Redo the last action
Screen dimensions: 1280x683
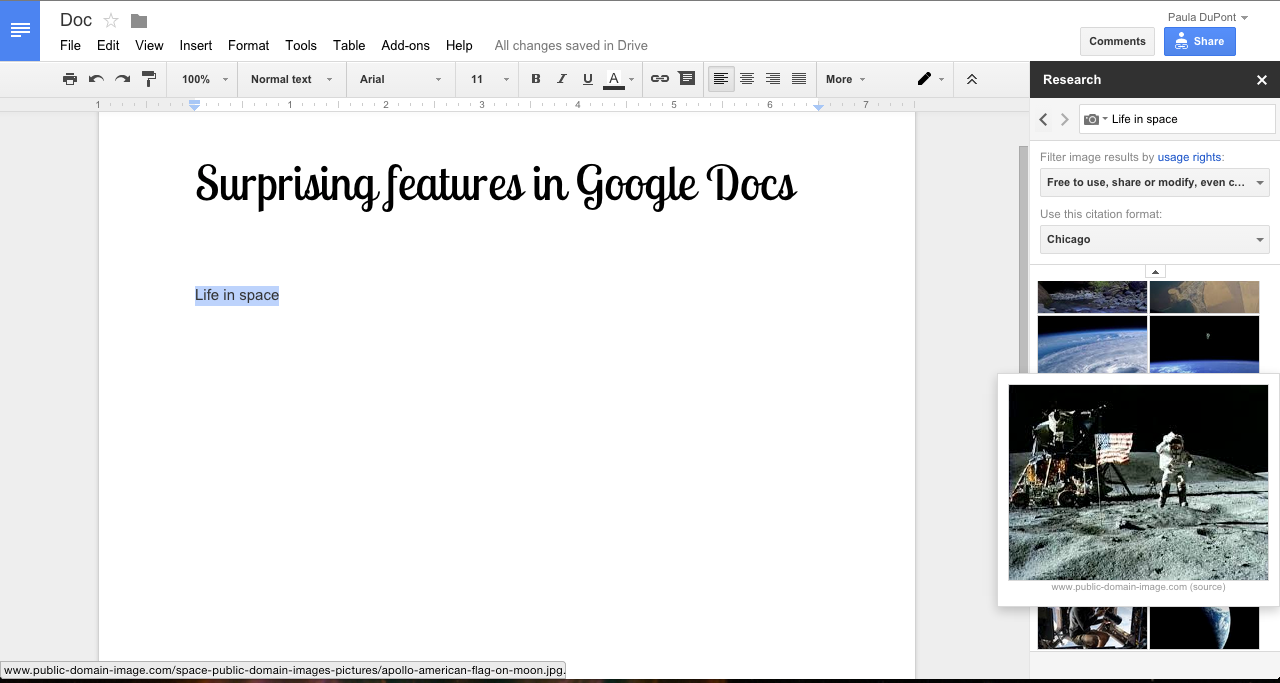click(122, 79)
